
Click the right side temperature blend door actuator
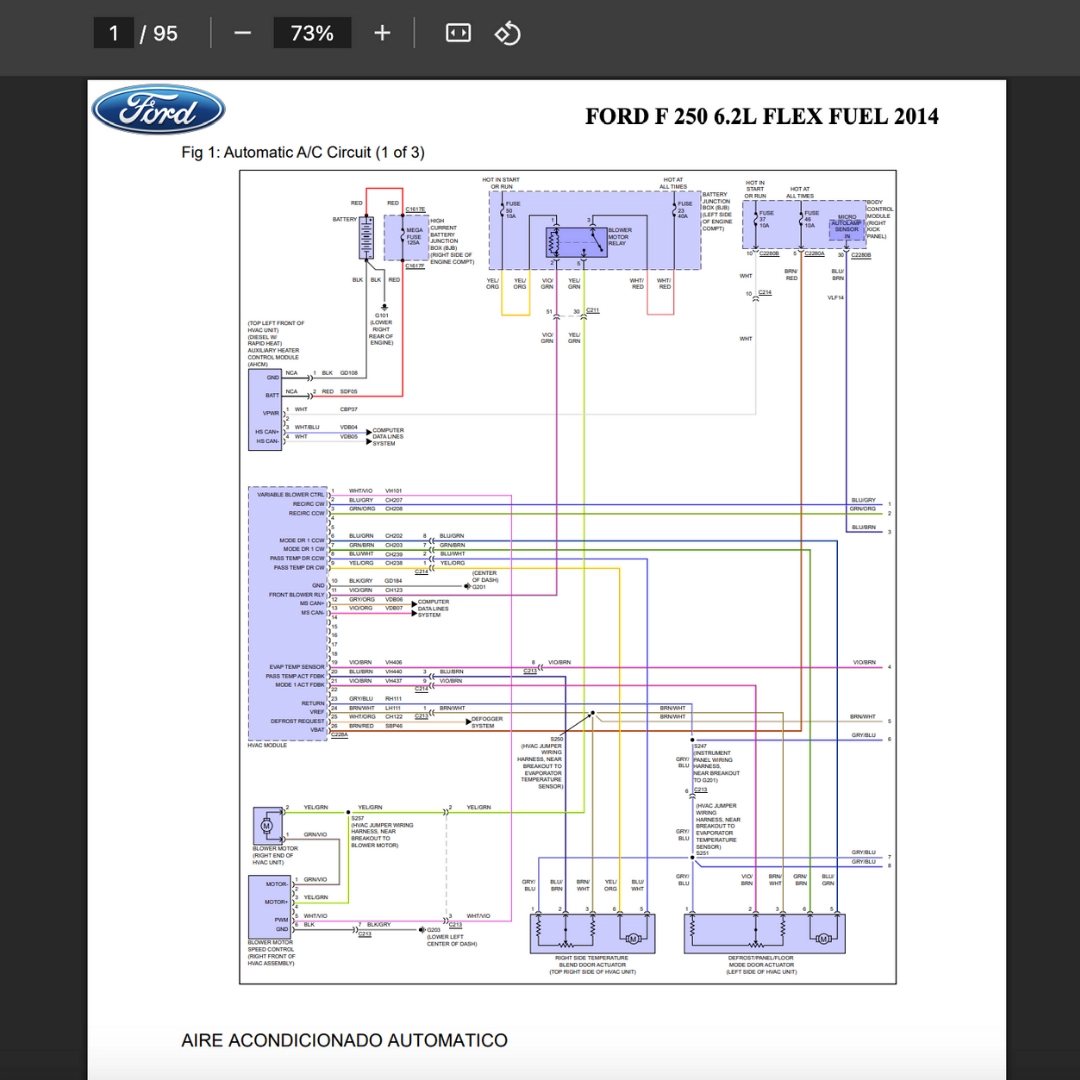coord(592,933)
